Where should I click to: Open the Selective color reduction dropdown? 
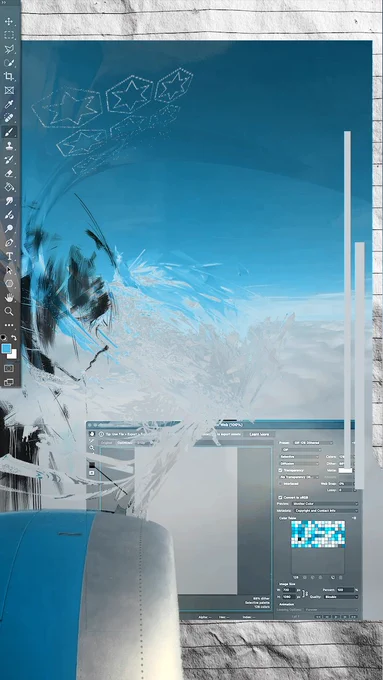pyautogui.click(x=299, y=457)
